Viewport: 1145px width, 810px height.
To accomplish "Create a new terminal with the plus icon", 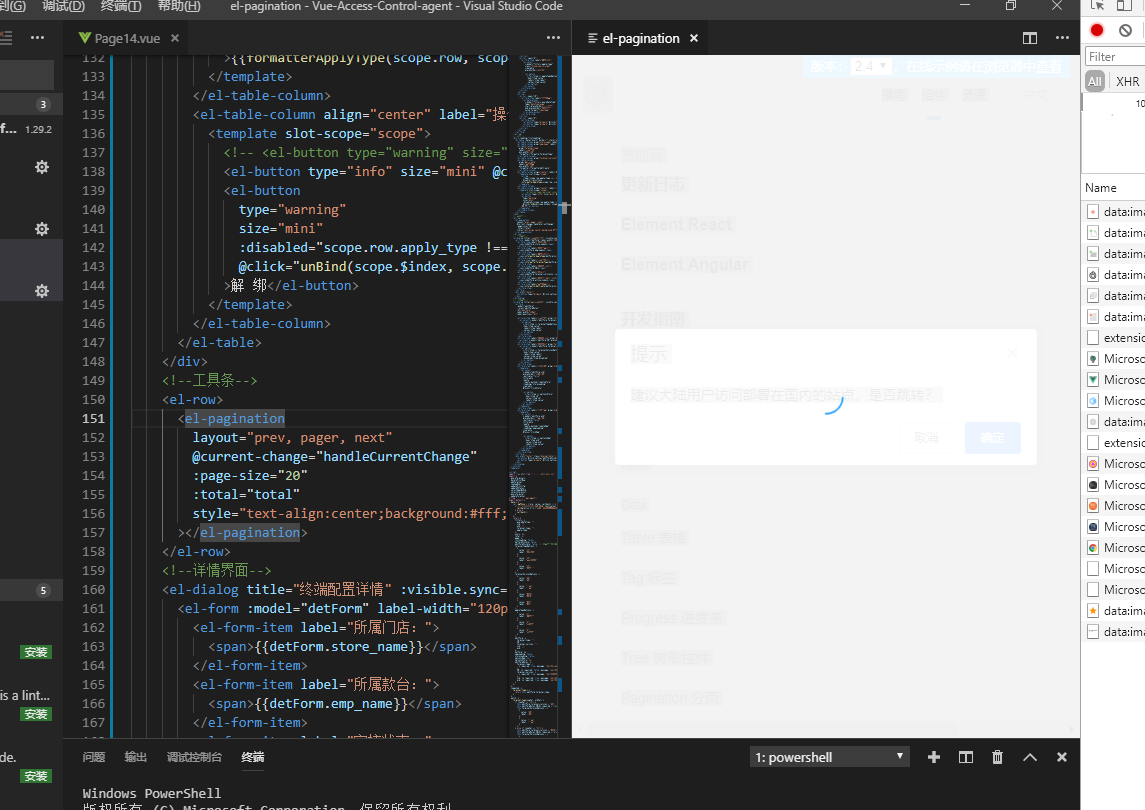I will [x=933, y=757].
